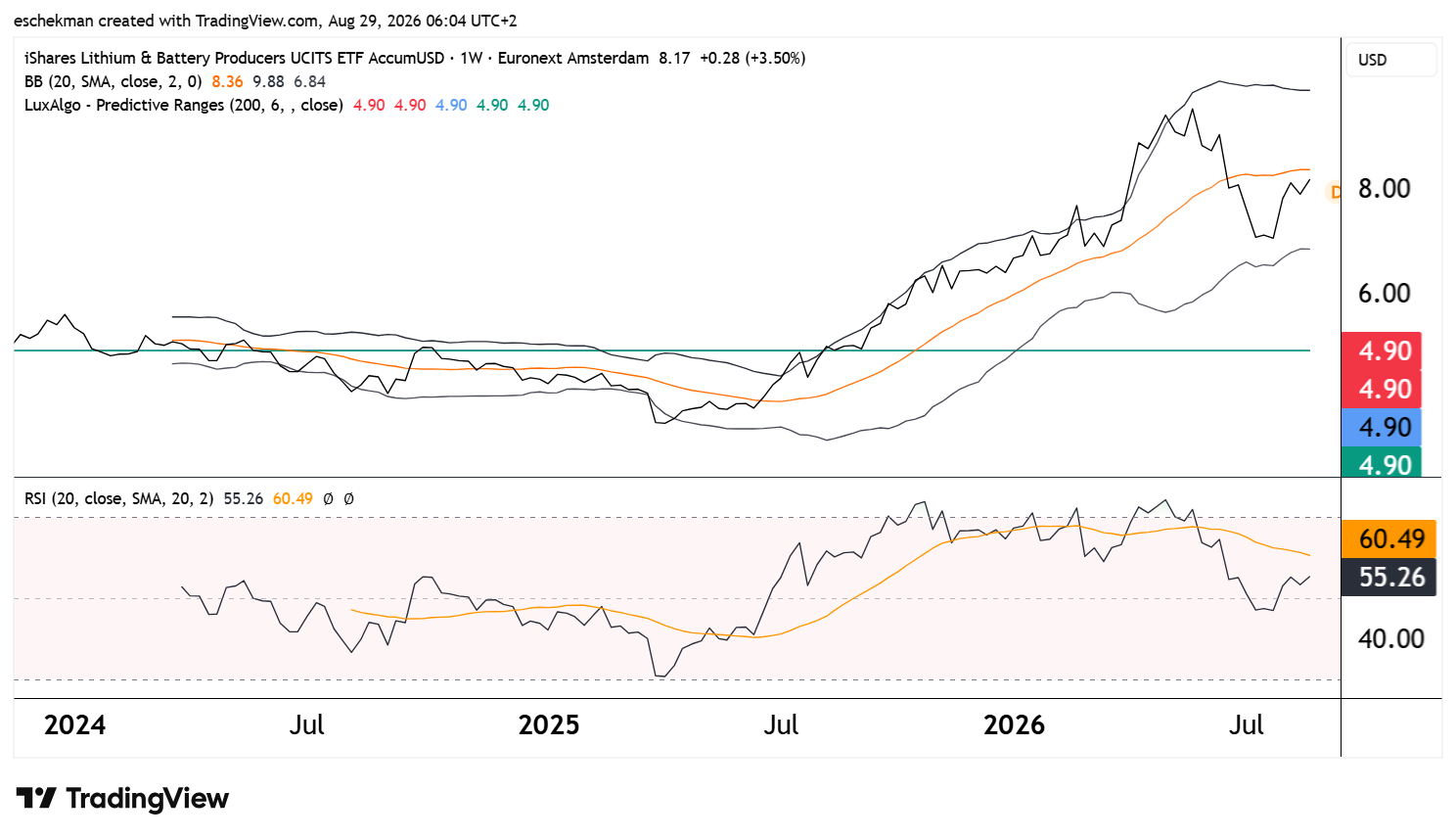Click the 6.00 price axis label

1385,293
